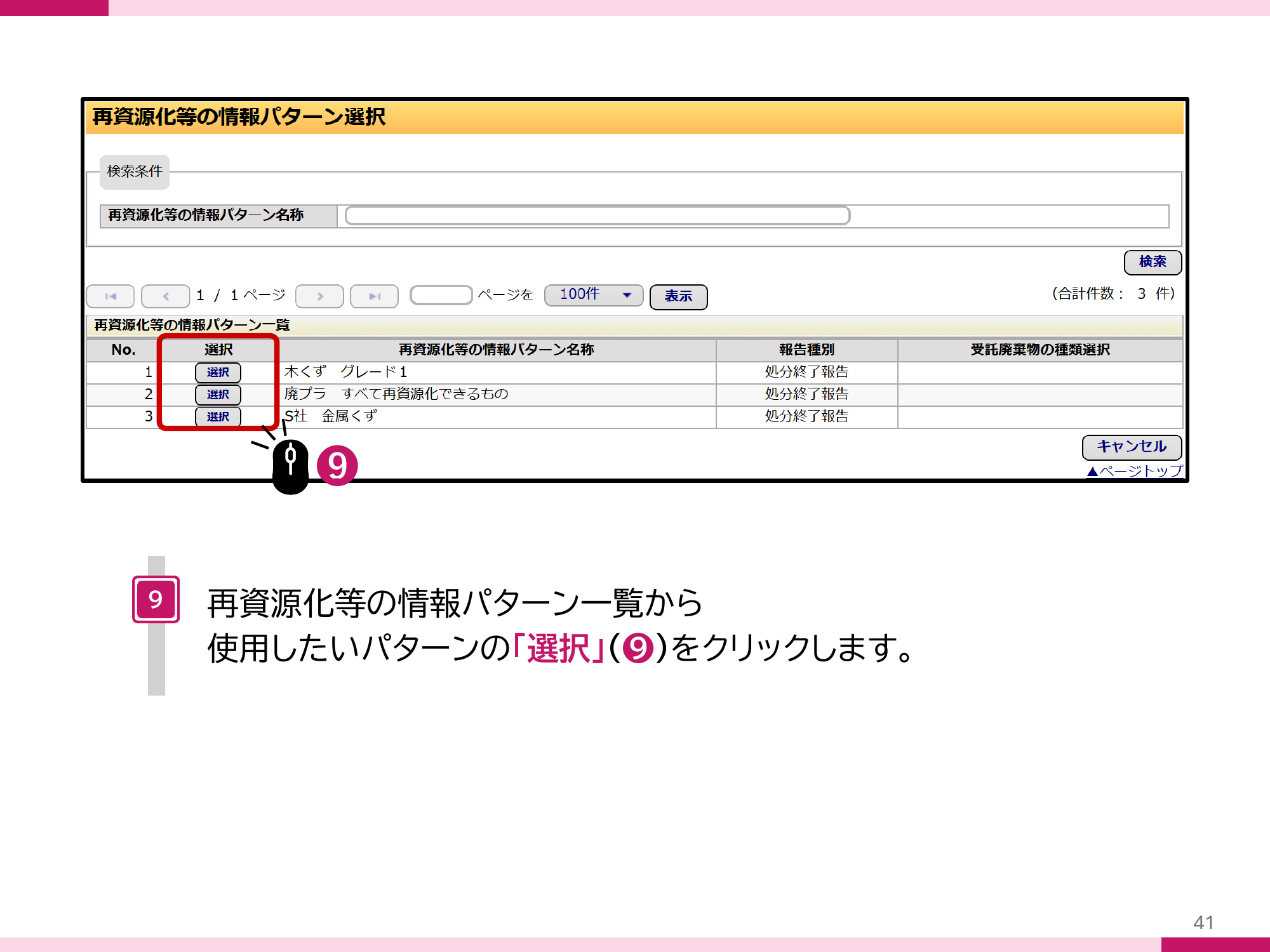Focus the 再資源化等の情報パターン名称 search field
This screenshot has width=1270, height=952.
[598, 216]
